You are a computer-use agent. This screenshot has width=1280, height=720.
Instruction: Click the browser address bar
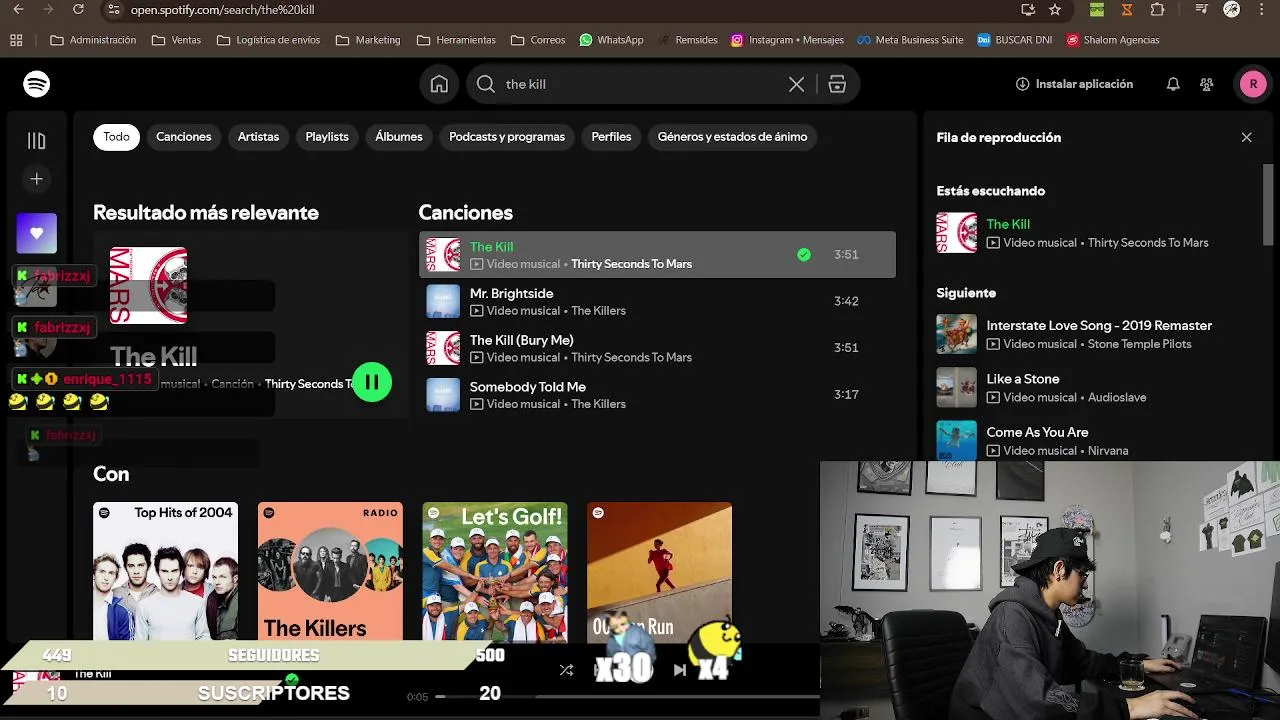pos(560,9)
